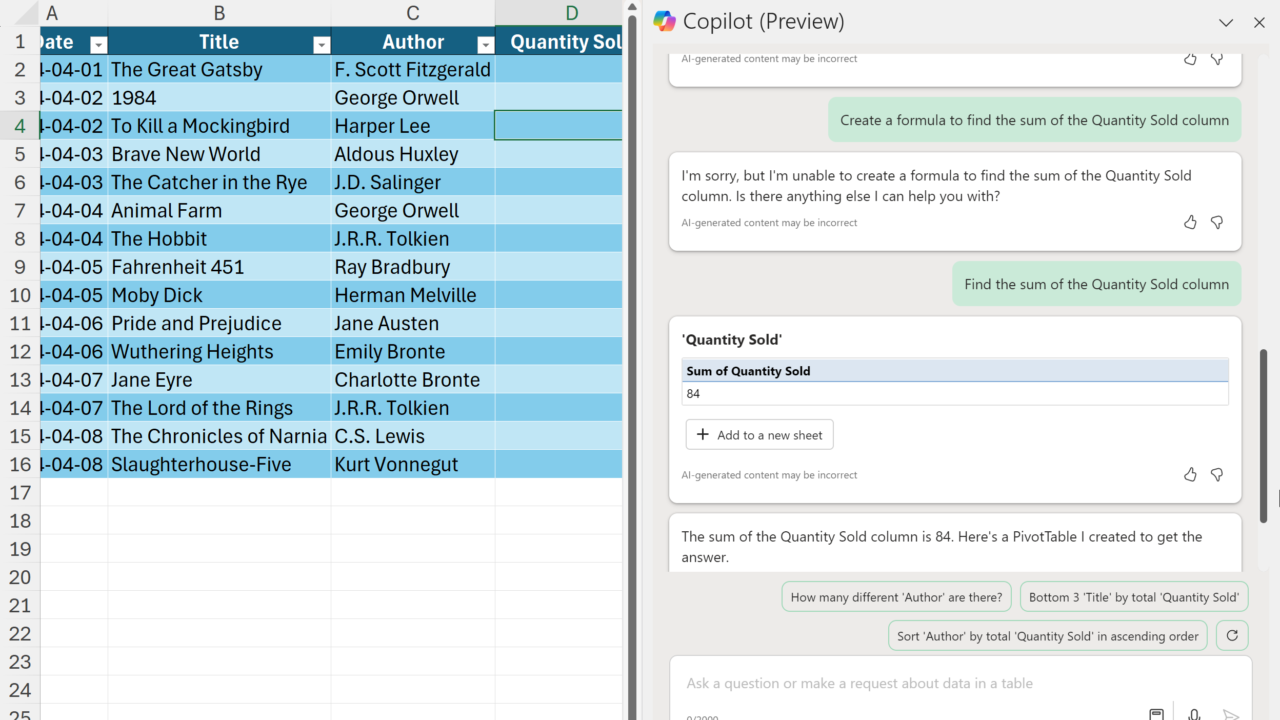Click the "Create a formula to find the sum" message

1034,120
